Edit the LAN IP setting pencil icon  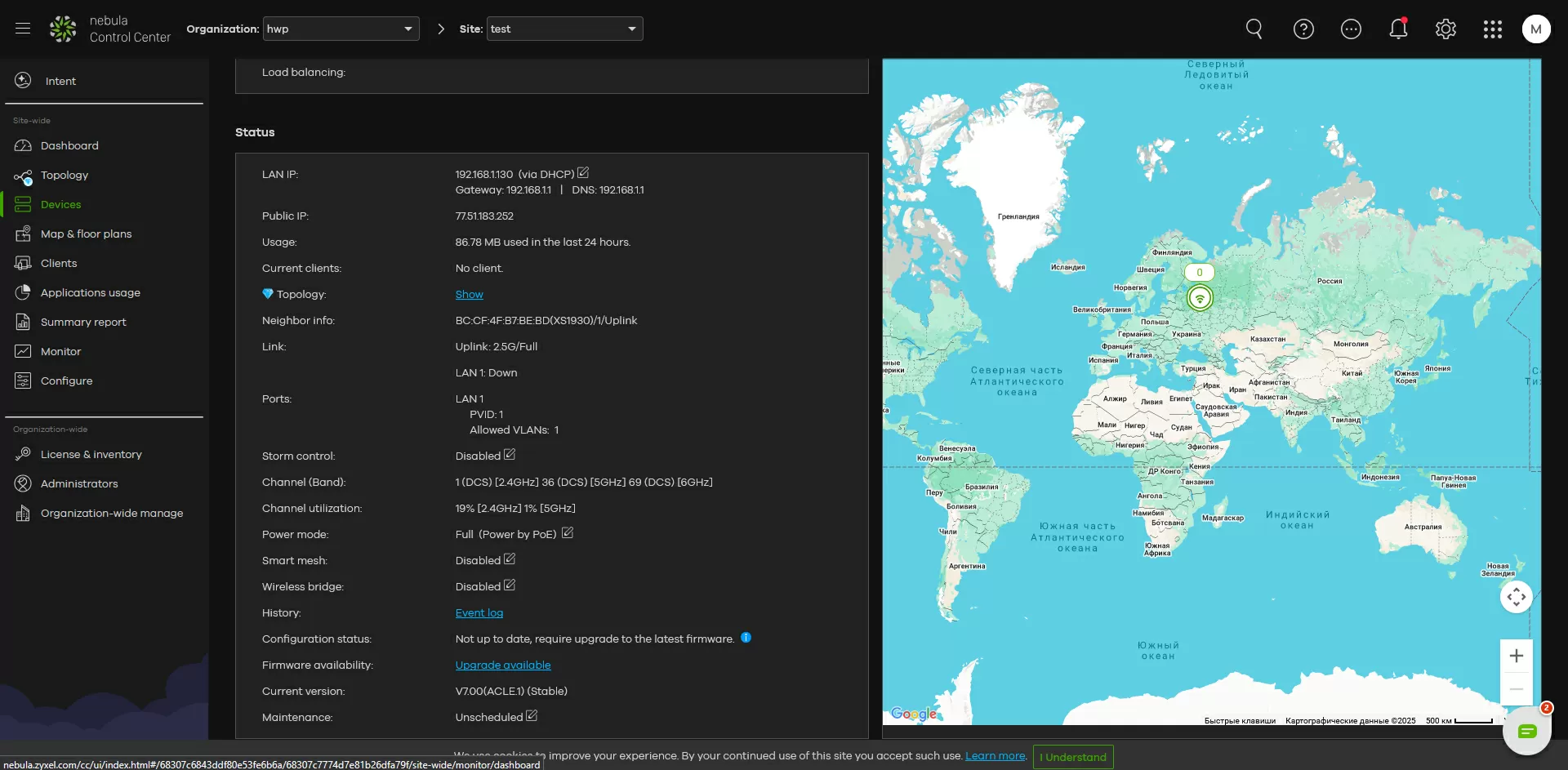click(583, 173)
